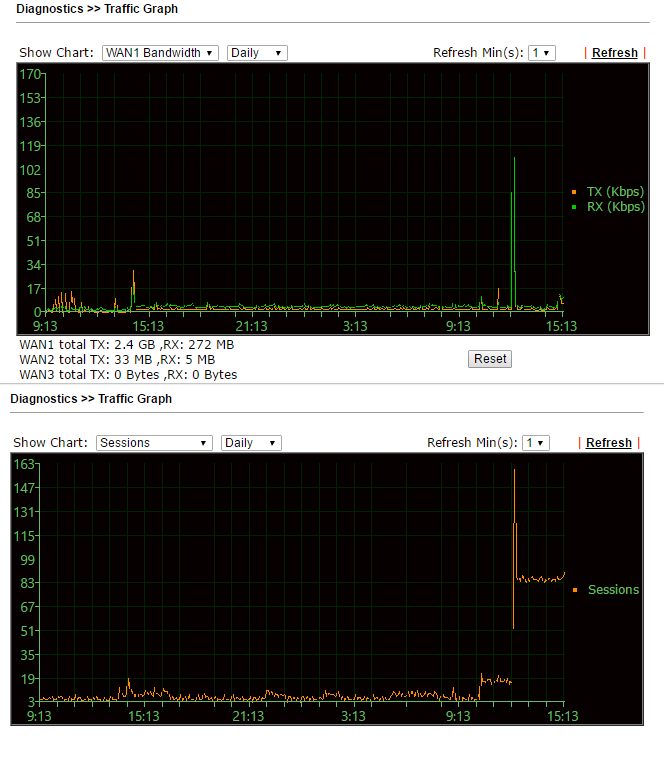The image size is (664, 771).
Task: Open the Sessions chart type dropdown
Action: point(154,443)
